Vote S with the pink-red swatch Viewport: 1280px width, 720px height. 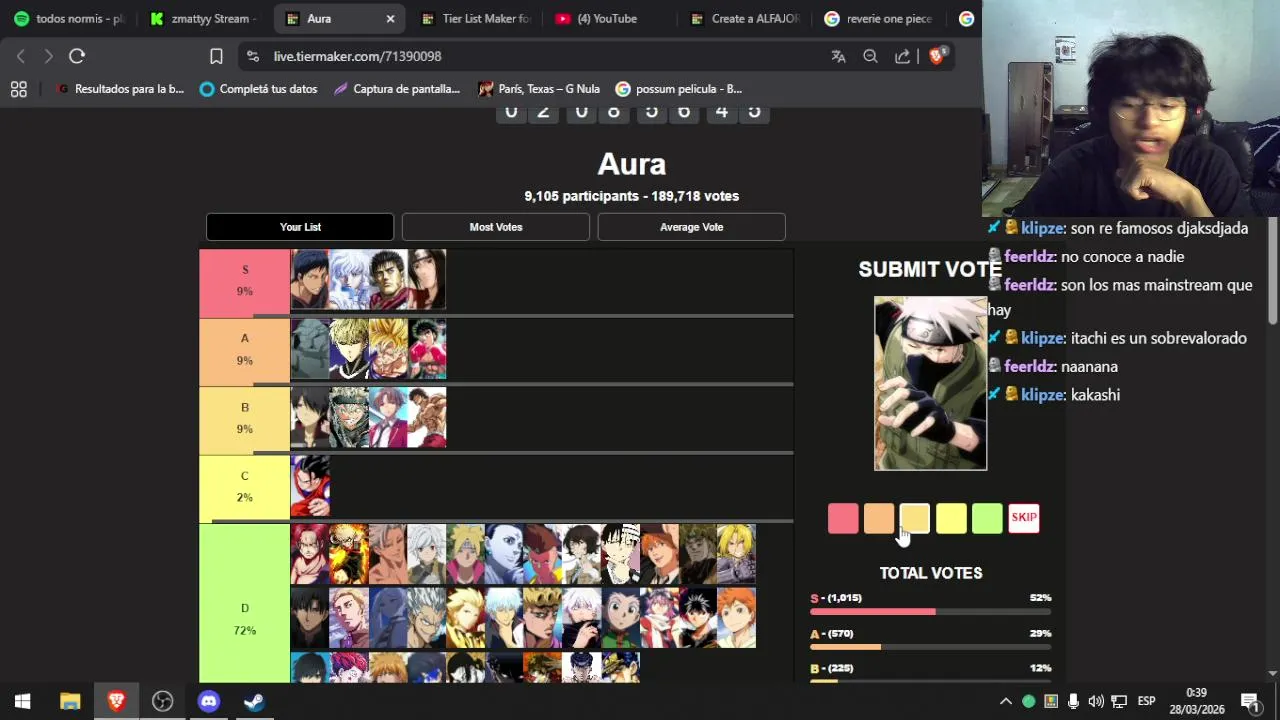(843, 518)
